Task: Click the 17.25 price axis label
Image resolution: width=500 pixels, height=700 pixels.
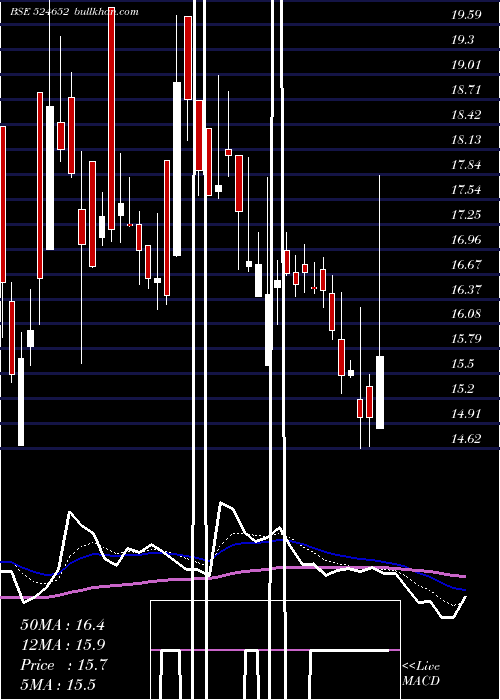Action: tap(466, 215)
